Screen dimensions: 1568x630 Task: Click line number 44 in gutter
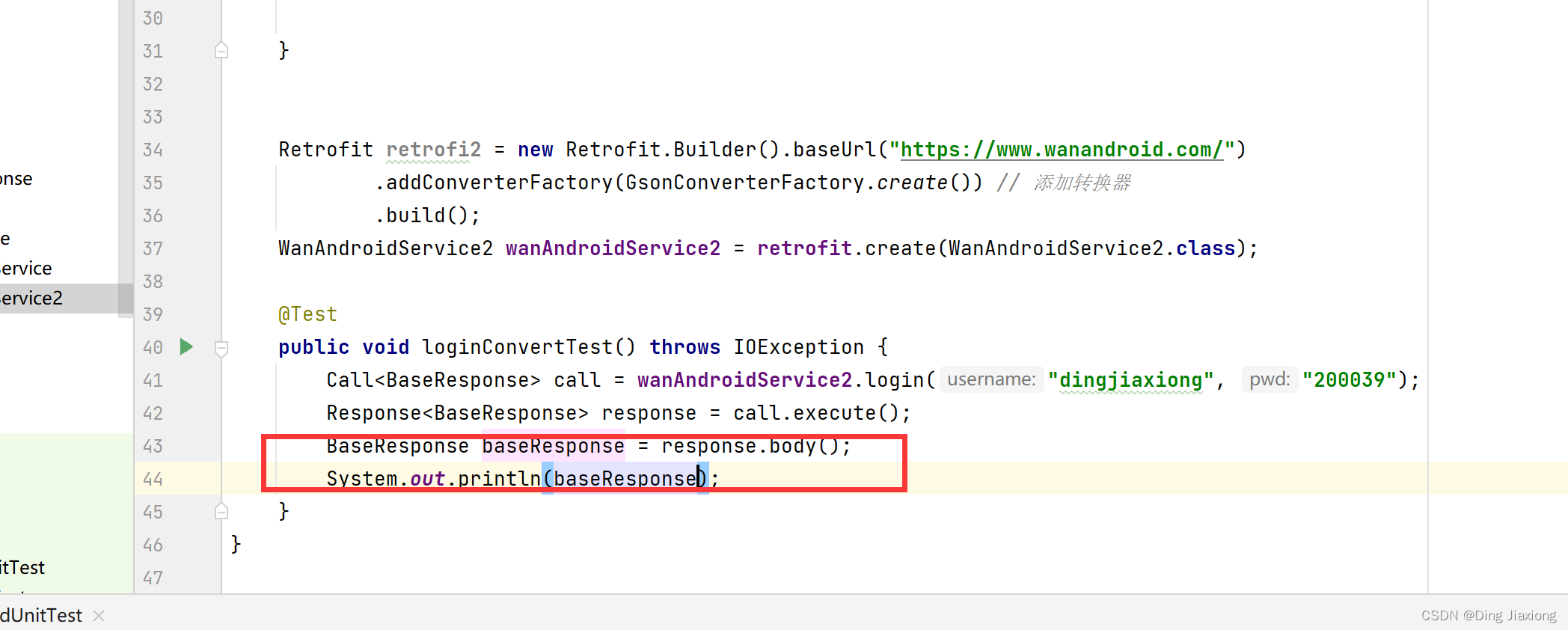pos(153,479)
